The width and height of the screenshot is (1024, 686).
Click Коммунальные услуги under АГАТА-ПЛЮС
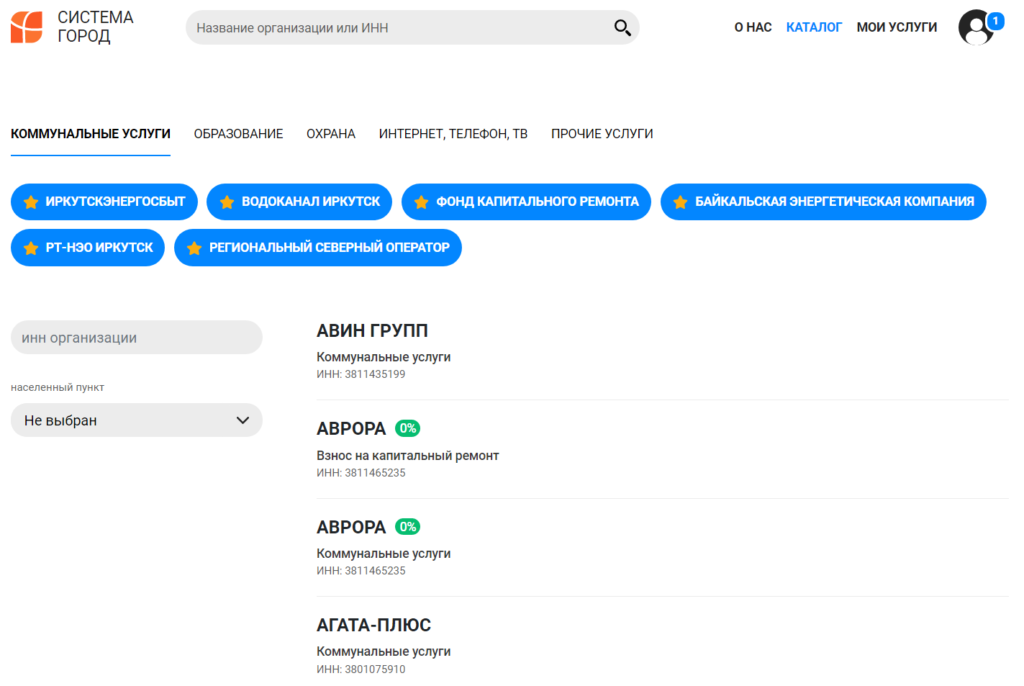tap(383, 651)
